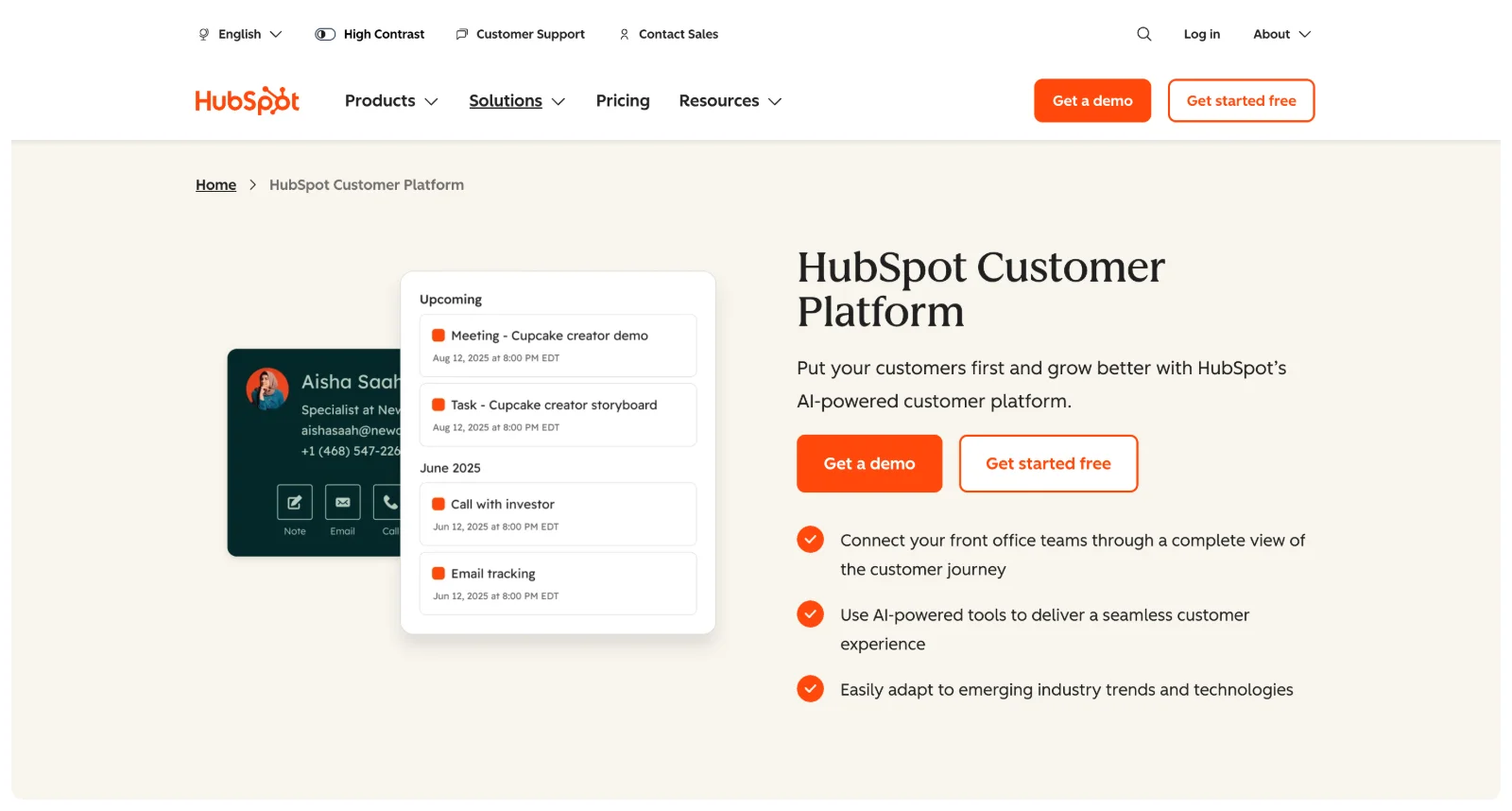Expand the Resources menu
Image resolution: width=1512 pixels, height=811 pixels.
click(x=730, y=100)
